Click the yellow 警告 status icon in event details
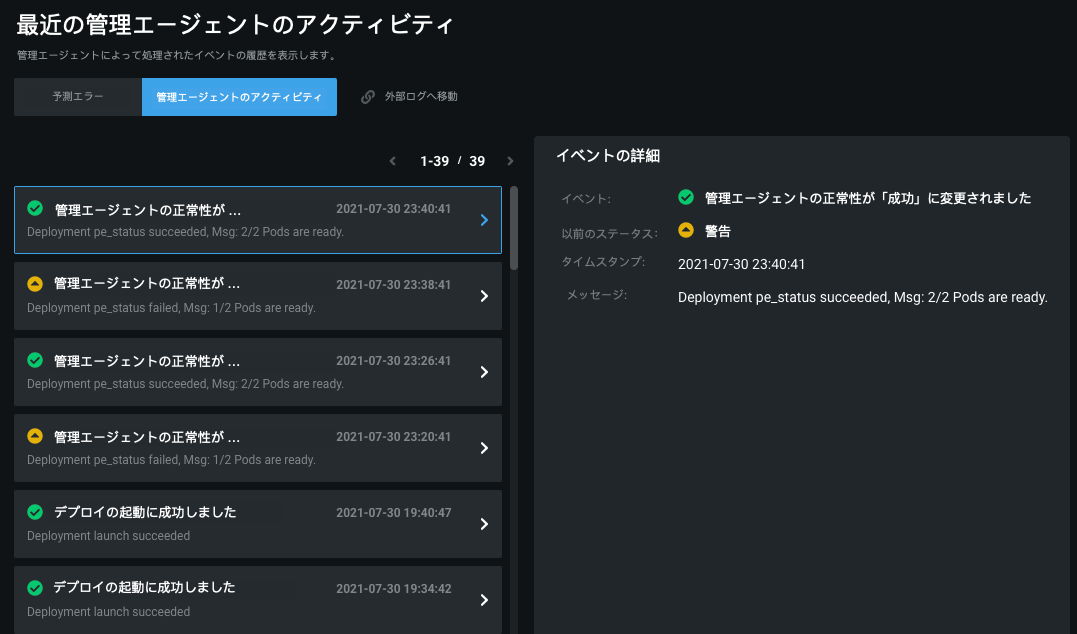The width and height of the screenshot is (1077, 634). coord(686,230)
